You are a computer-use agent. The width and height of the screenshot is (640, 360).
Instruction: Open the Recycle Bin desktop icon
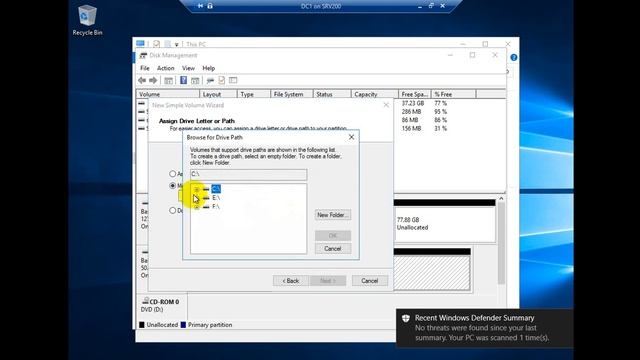tap(87, 20)
